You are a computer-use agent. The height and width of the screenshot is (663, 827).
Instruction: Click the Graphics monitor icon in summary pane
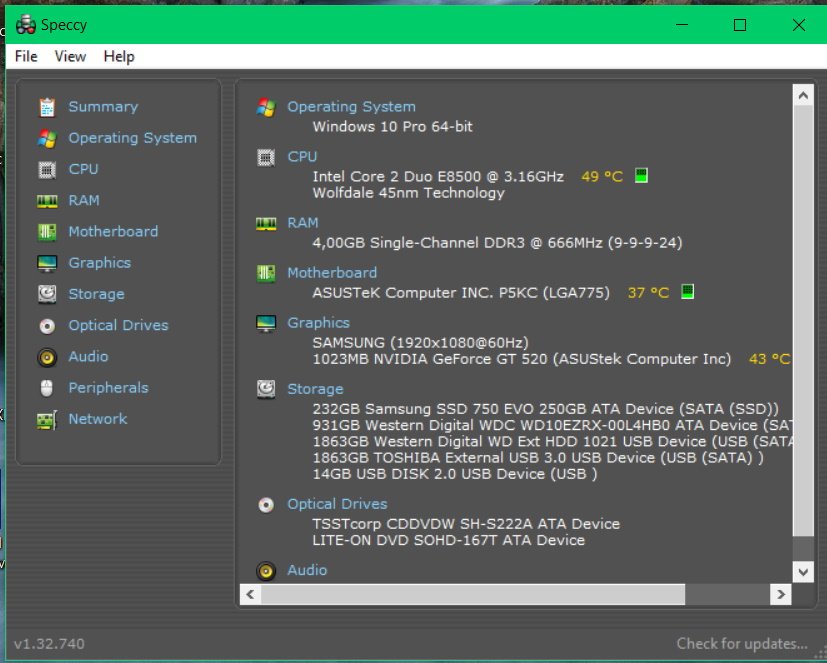click(266, 323)
